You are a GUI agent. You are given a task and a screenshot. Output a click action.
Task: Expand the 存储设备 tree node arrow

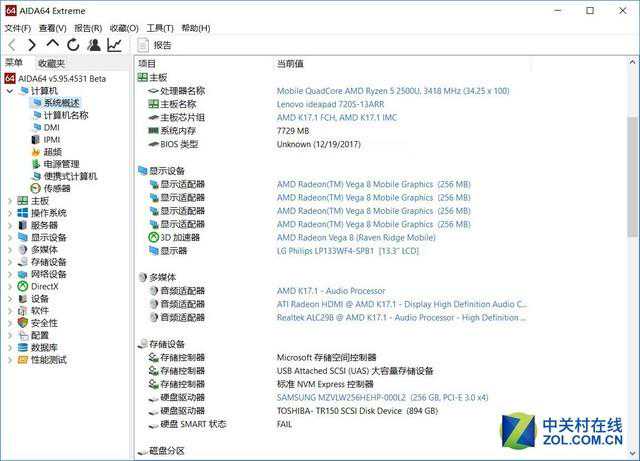point(11,262)
